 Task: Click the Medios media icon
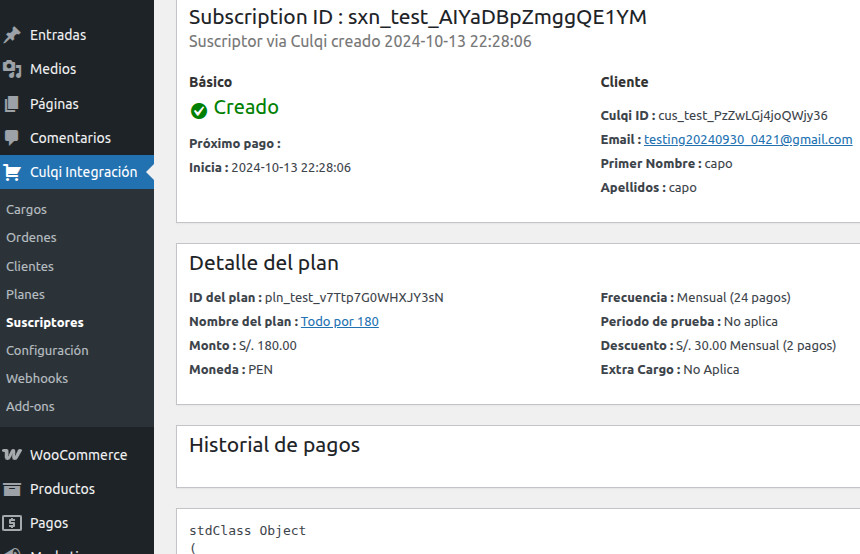click(12, 69)
